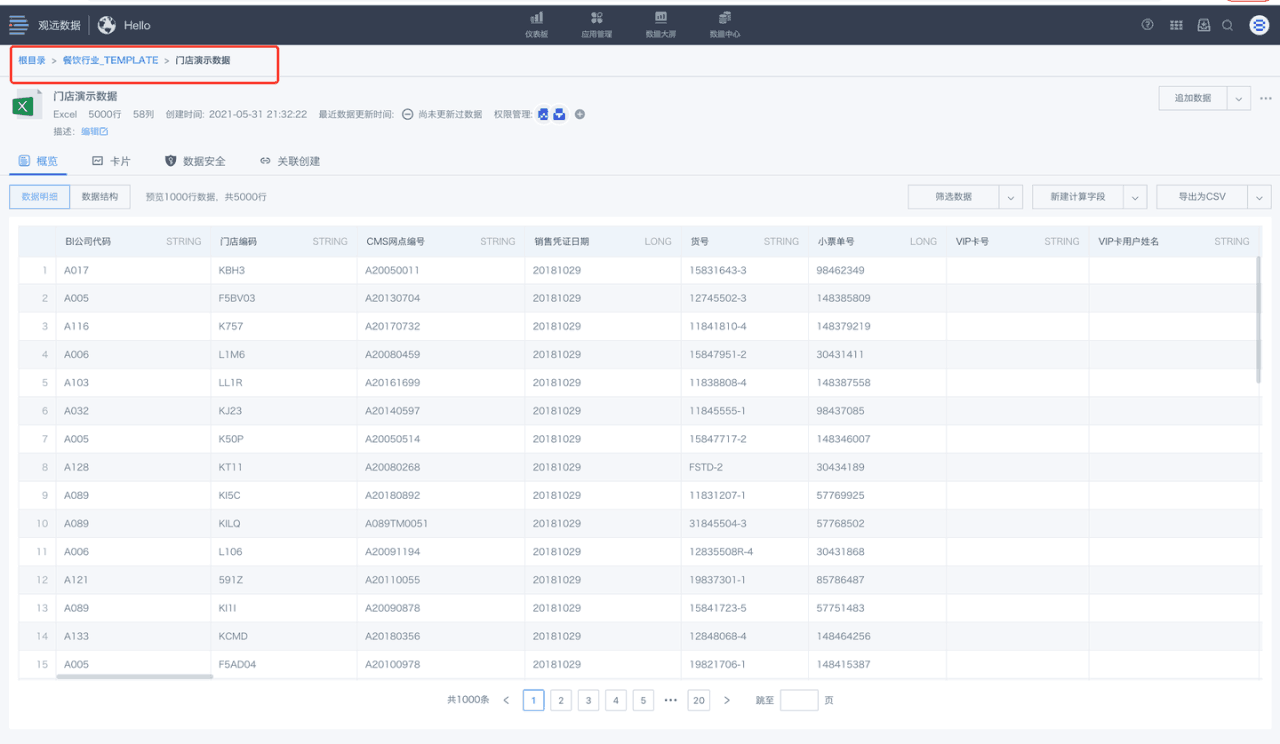Expand the 追加数据 dropdown arrow
This screenshot has width=1280, height=744.
1239,98
